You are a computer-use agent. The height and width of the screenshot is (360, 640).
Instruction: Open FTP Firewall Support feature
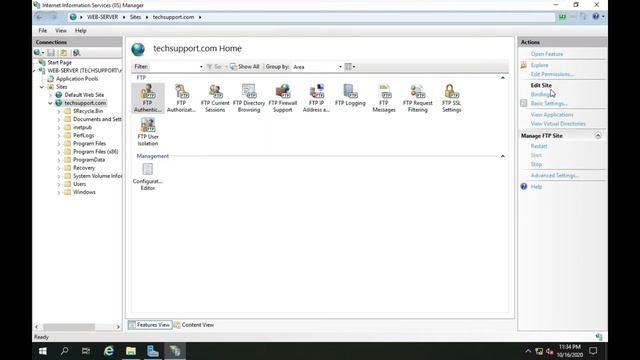[282, 98]
